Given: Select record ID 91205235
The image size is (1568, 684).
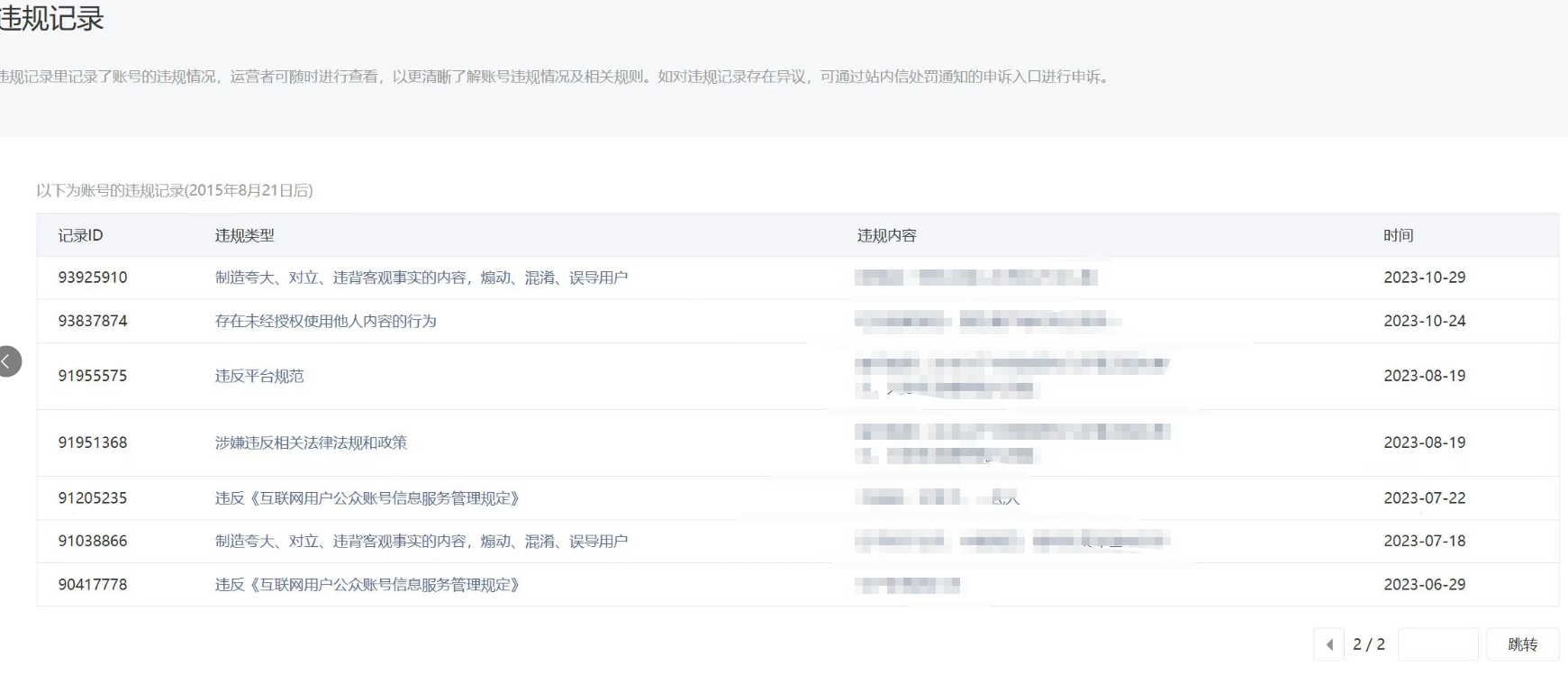Looking at the screenshot, I should pyautogui.click(x=93, y=498).
